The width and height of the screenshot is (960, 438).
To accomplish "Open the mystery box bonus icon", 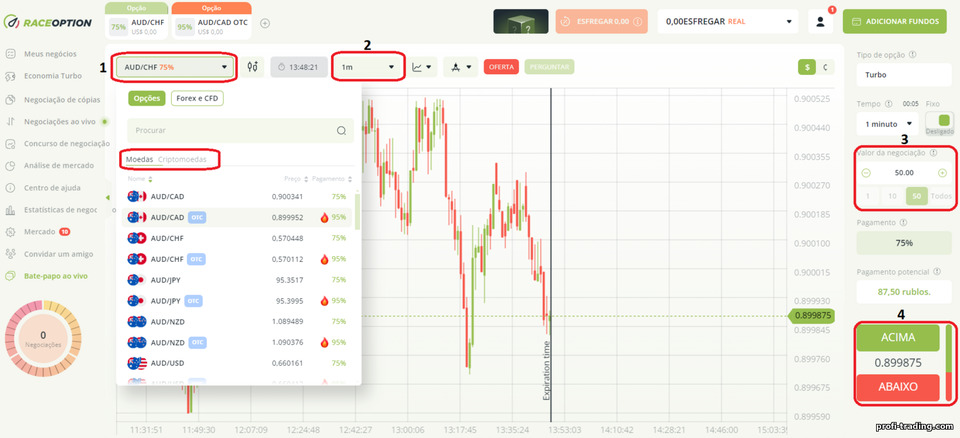I will (x=521, y=21).
